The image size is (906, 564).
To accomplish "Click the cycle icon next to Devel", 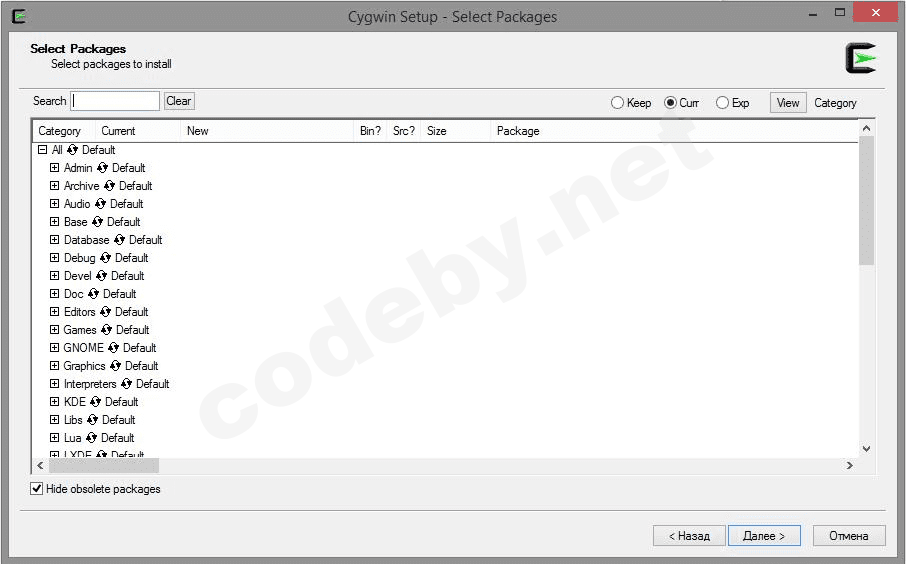I will point(102,275).
